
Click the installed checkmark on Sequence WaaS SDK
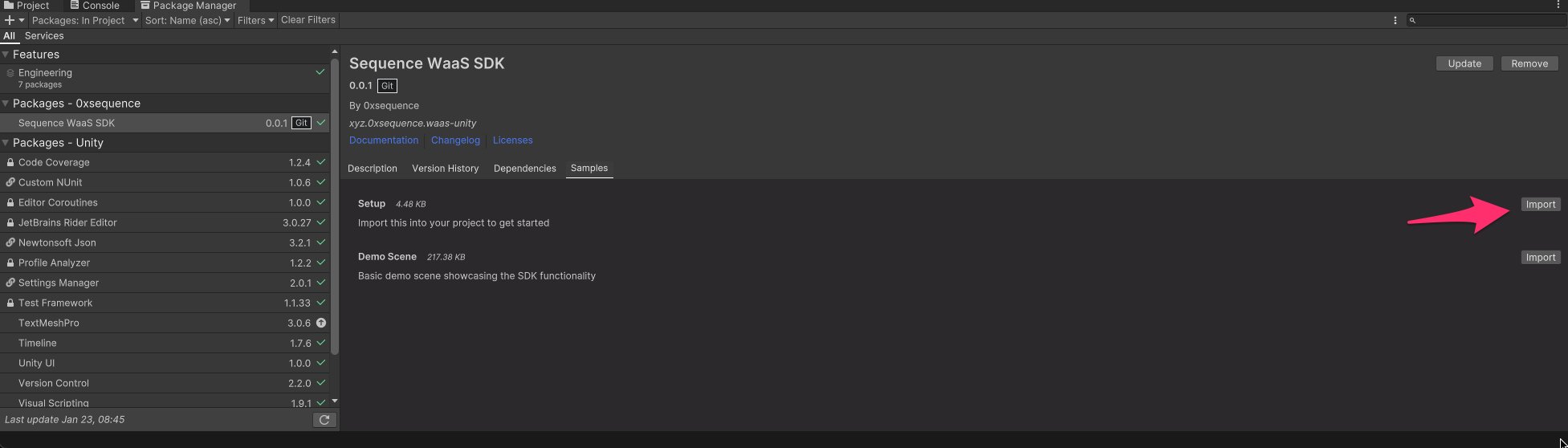[x=321, y=123]
